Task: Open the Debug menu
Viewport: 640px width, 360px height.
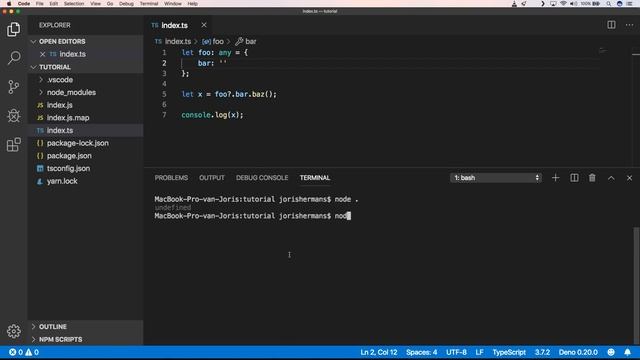Action: [x=127, y=3]
